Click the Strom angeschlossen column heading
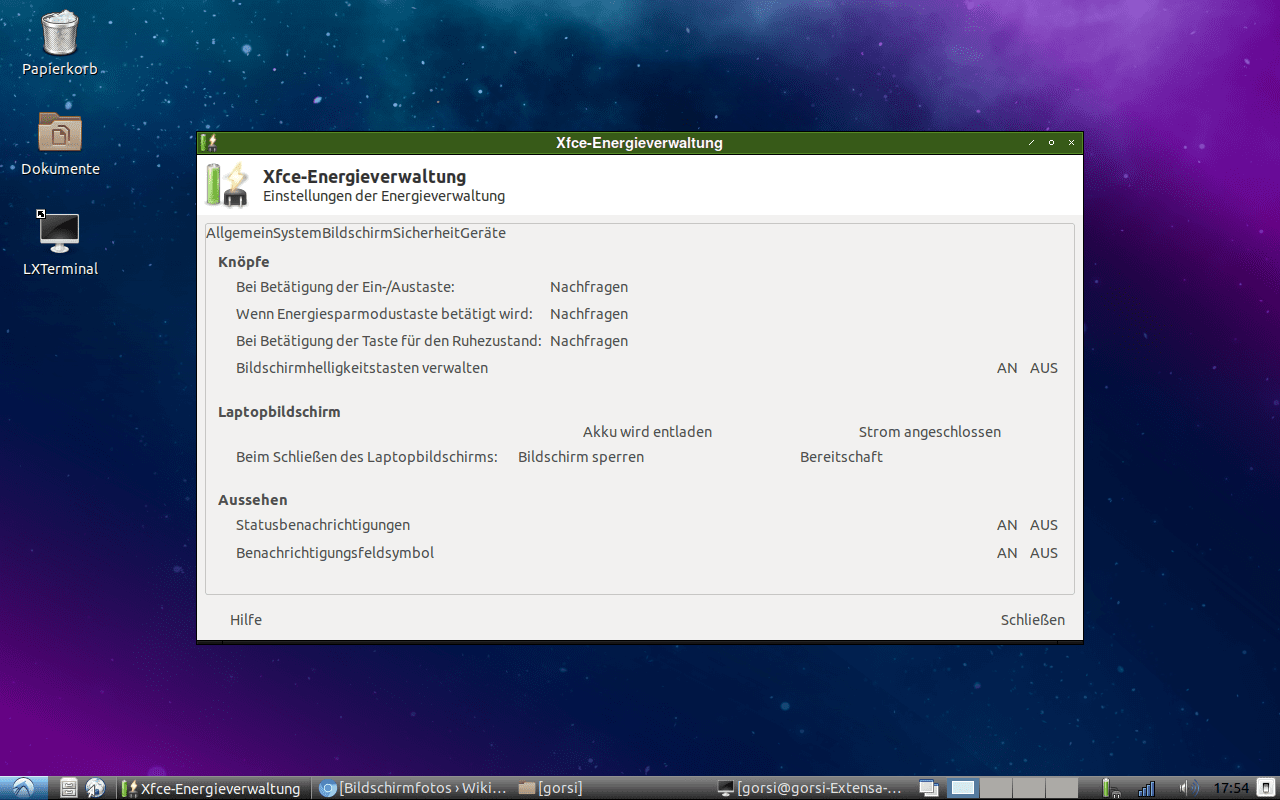Screen dimensions: 1280x800 (930, 432)
